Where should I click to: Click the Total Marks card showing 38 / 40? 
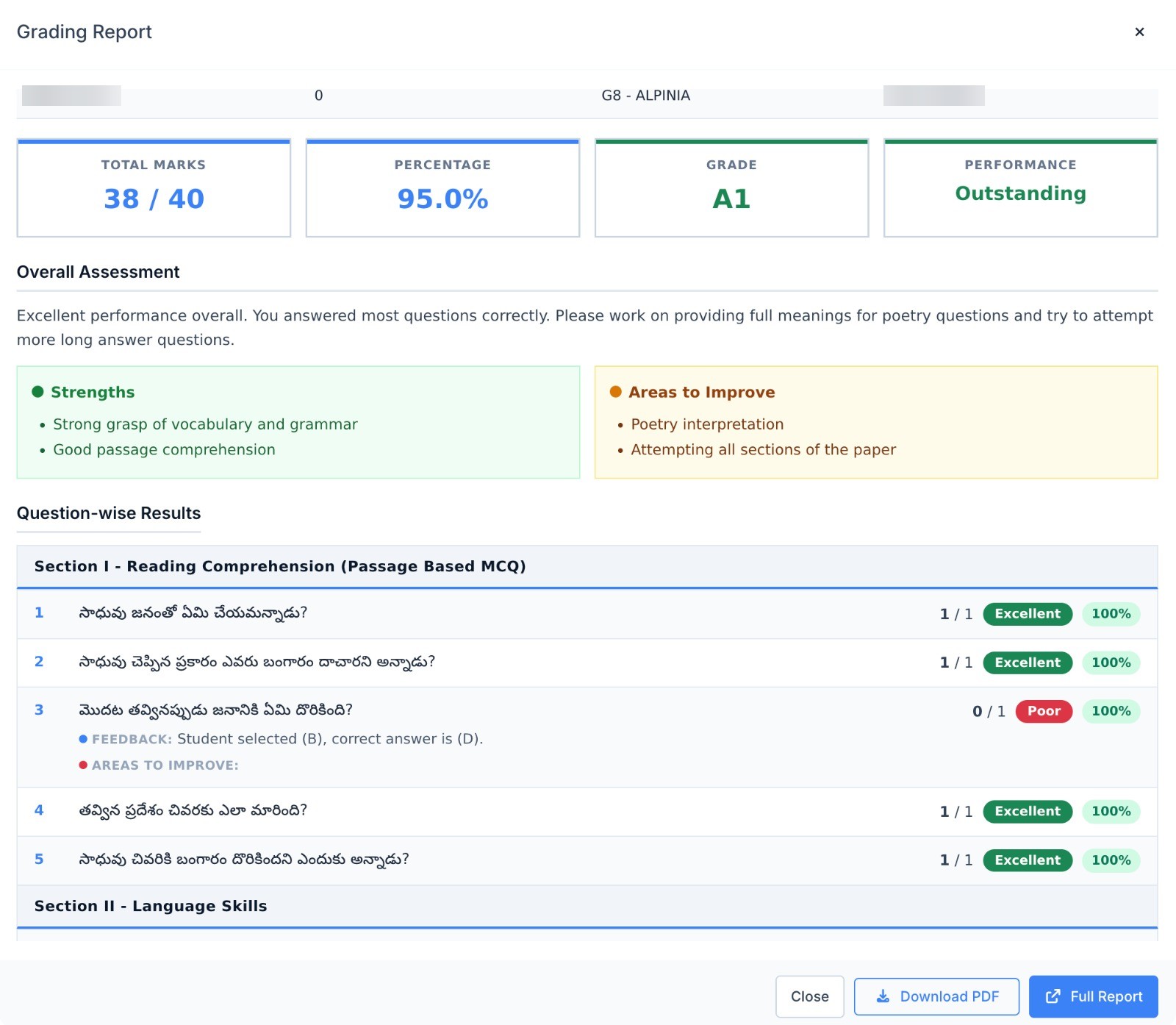point(154,188)
